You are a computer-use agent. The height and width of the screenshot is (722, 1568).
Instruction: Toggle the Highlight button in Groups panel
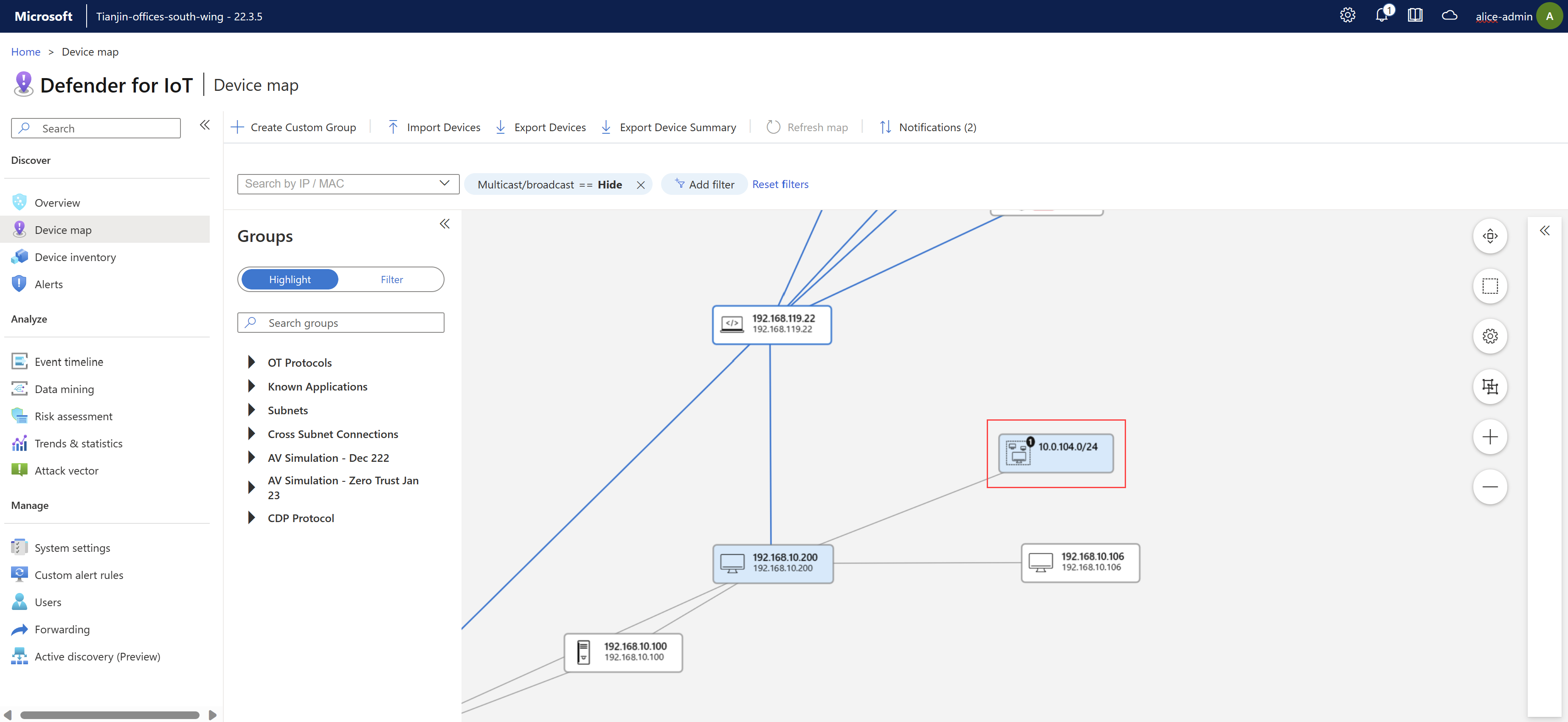tap(290, 279)
